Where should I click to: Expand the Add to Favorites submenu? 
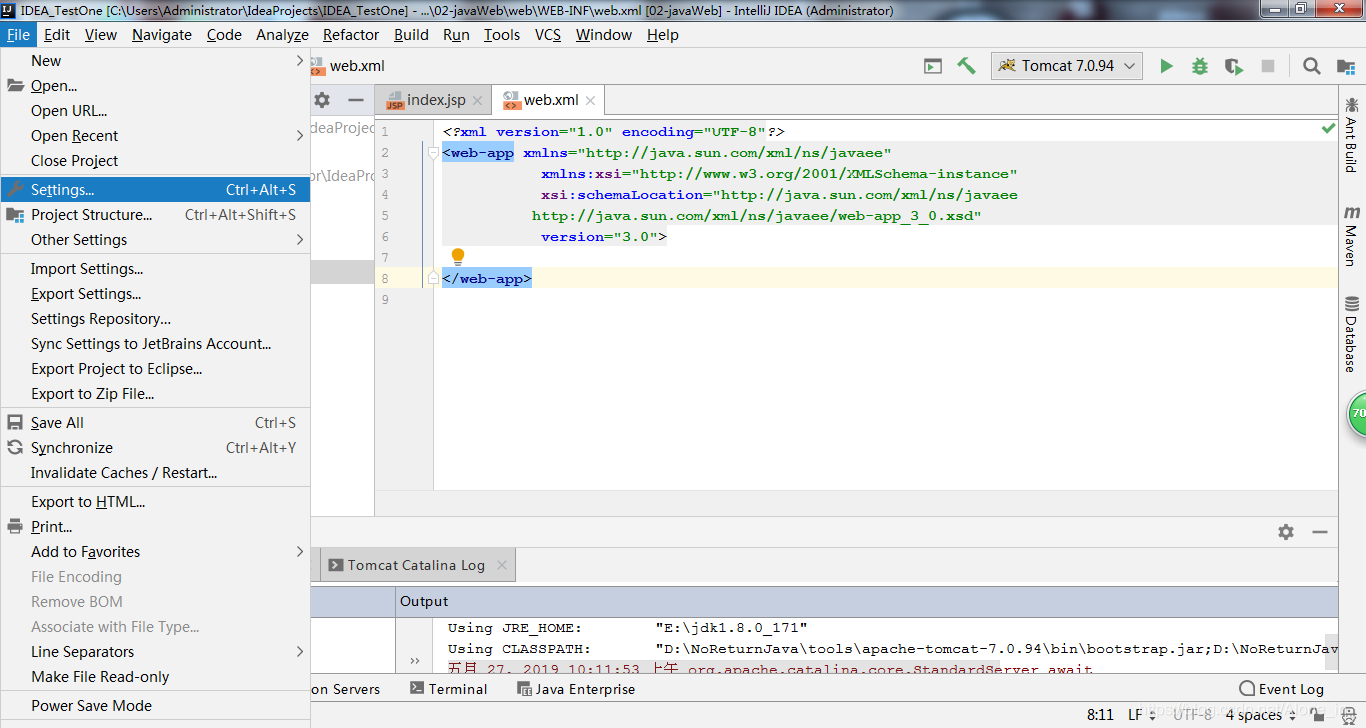point(155,552)
